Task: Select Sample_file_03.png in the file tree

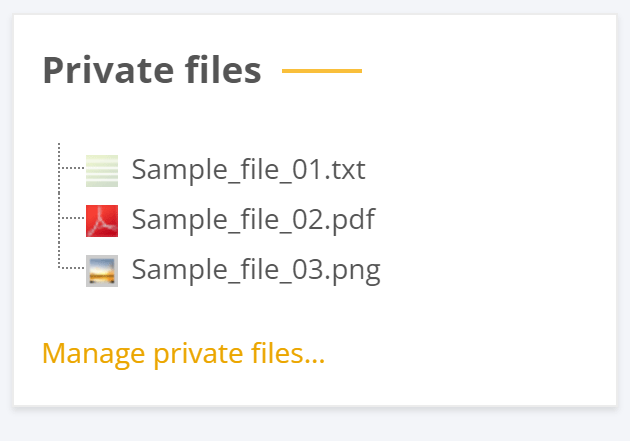Action: tap(256, 270)
